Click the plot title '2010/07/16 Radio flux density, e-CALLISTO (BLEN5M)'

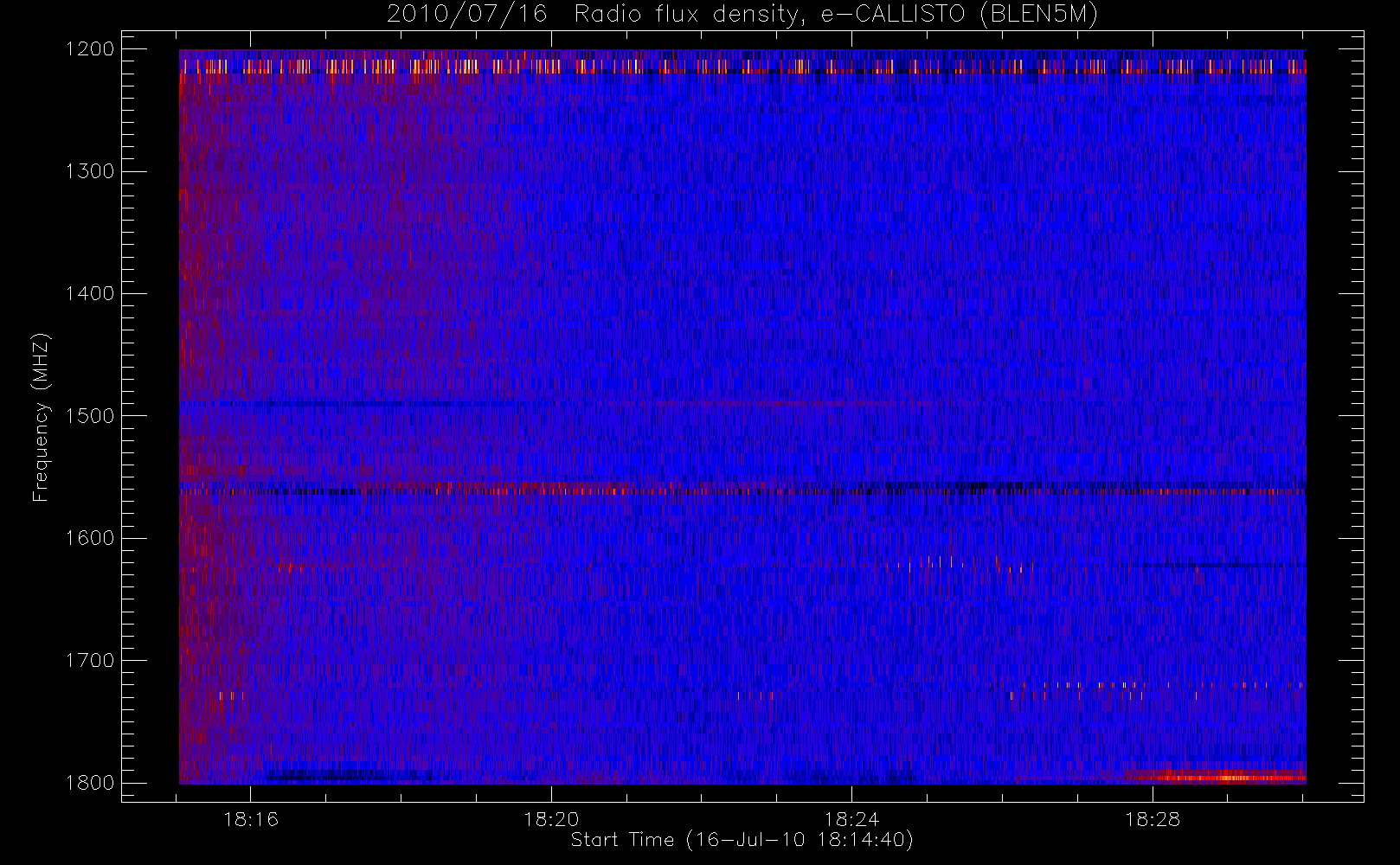(742, 15)
